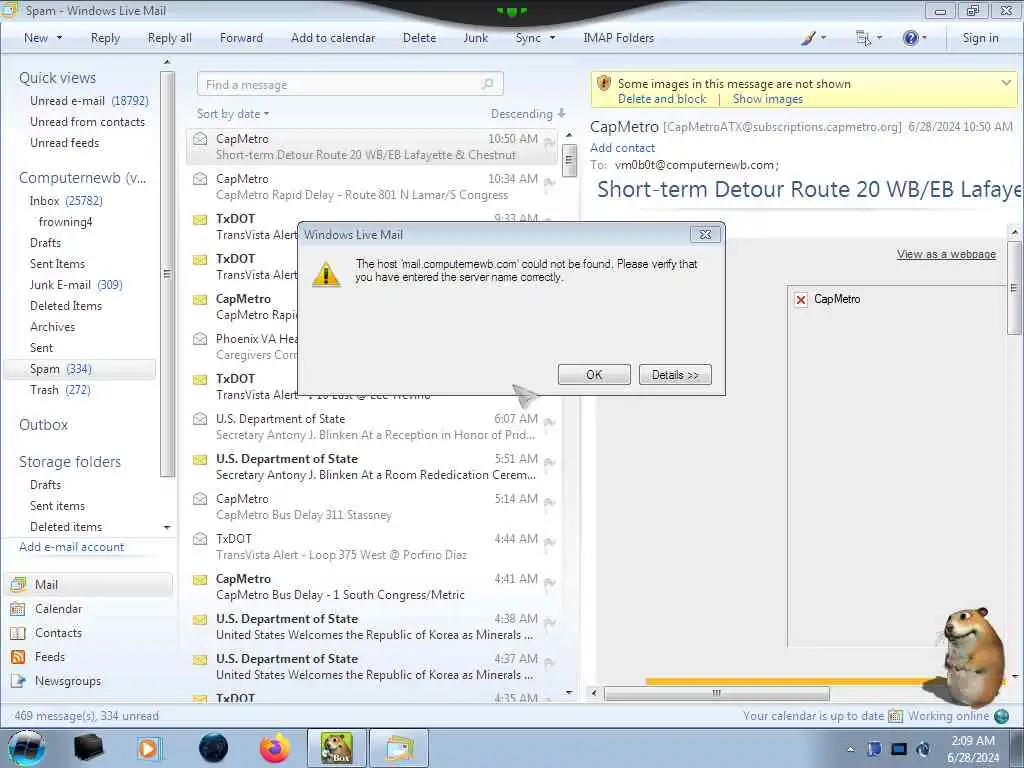Screen dimensions: 1024x768
Task: Mark message as Junk in toolbar
Action: (x=475, y=38)
